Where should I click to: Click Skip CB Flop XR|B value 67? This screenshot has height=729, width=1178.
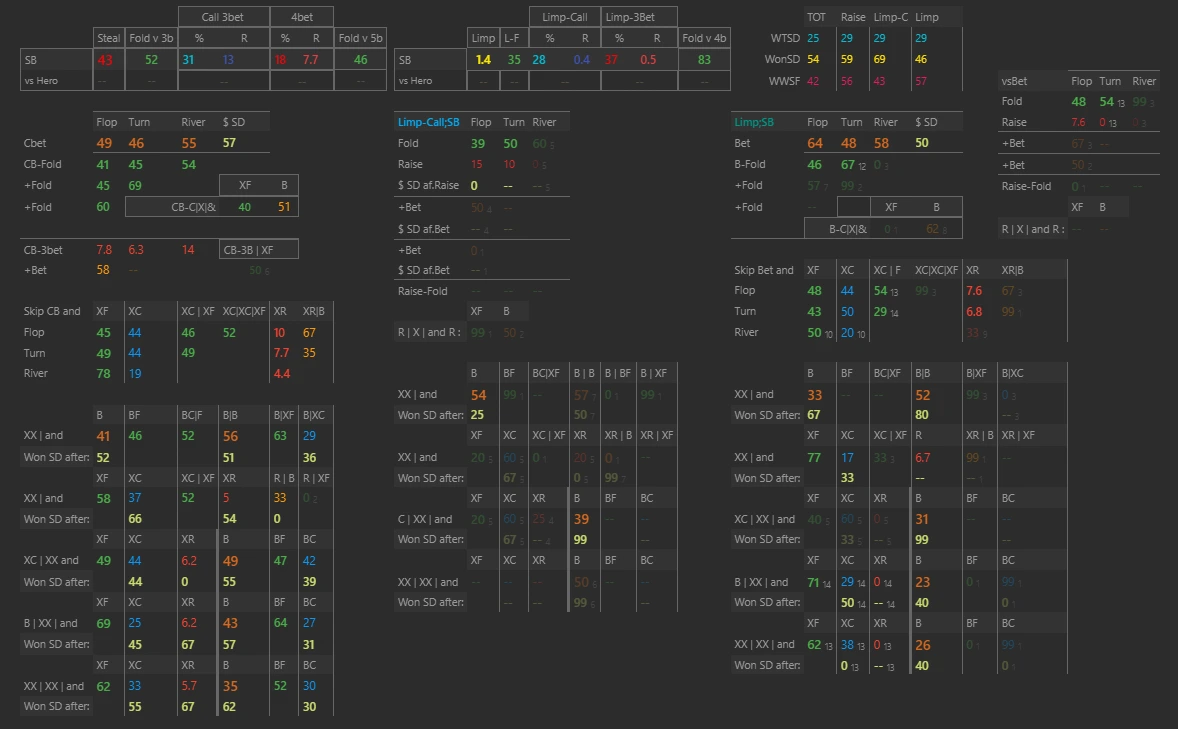(x=309, y=332)
